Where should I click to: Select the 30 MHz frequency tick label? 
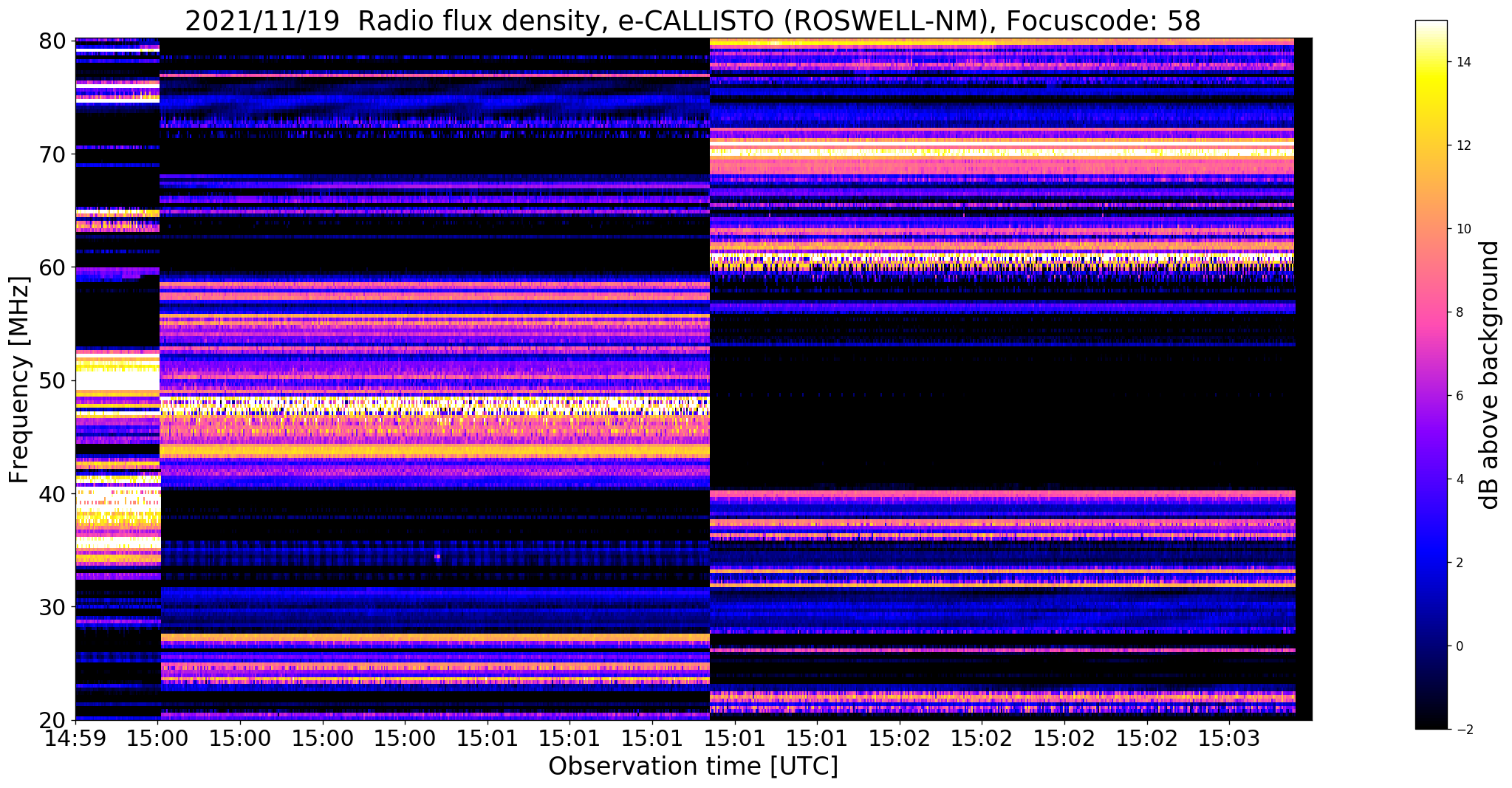tap(52, 606)
